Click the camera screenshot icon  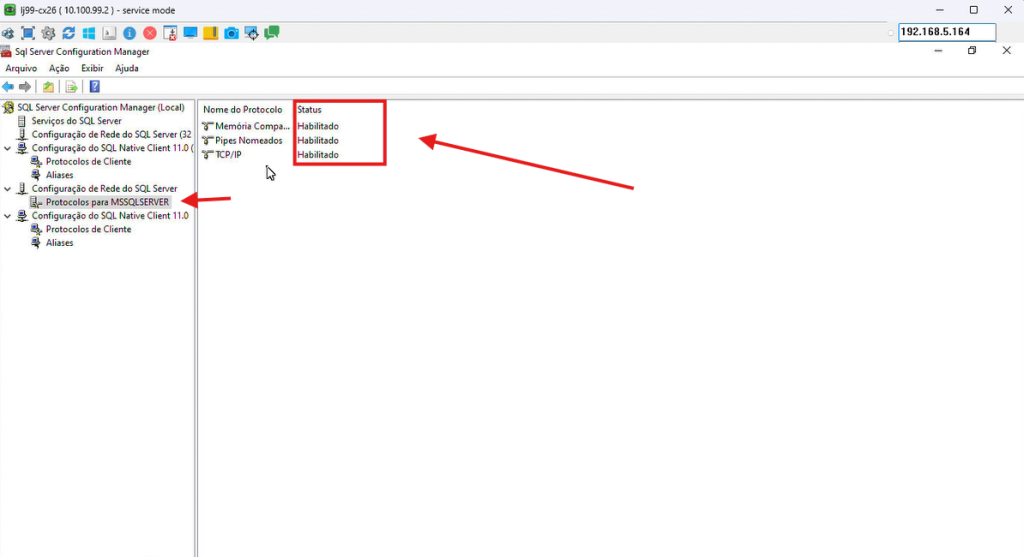pos(231,33)
